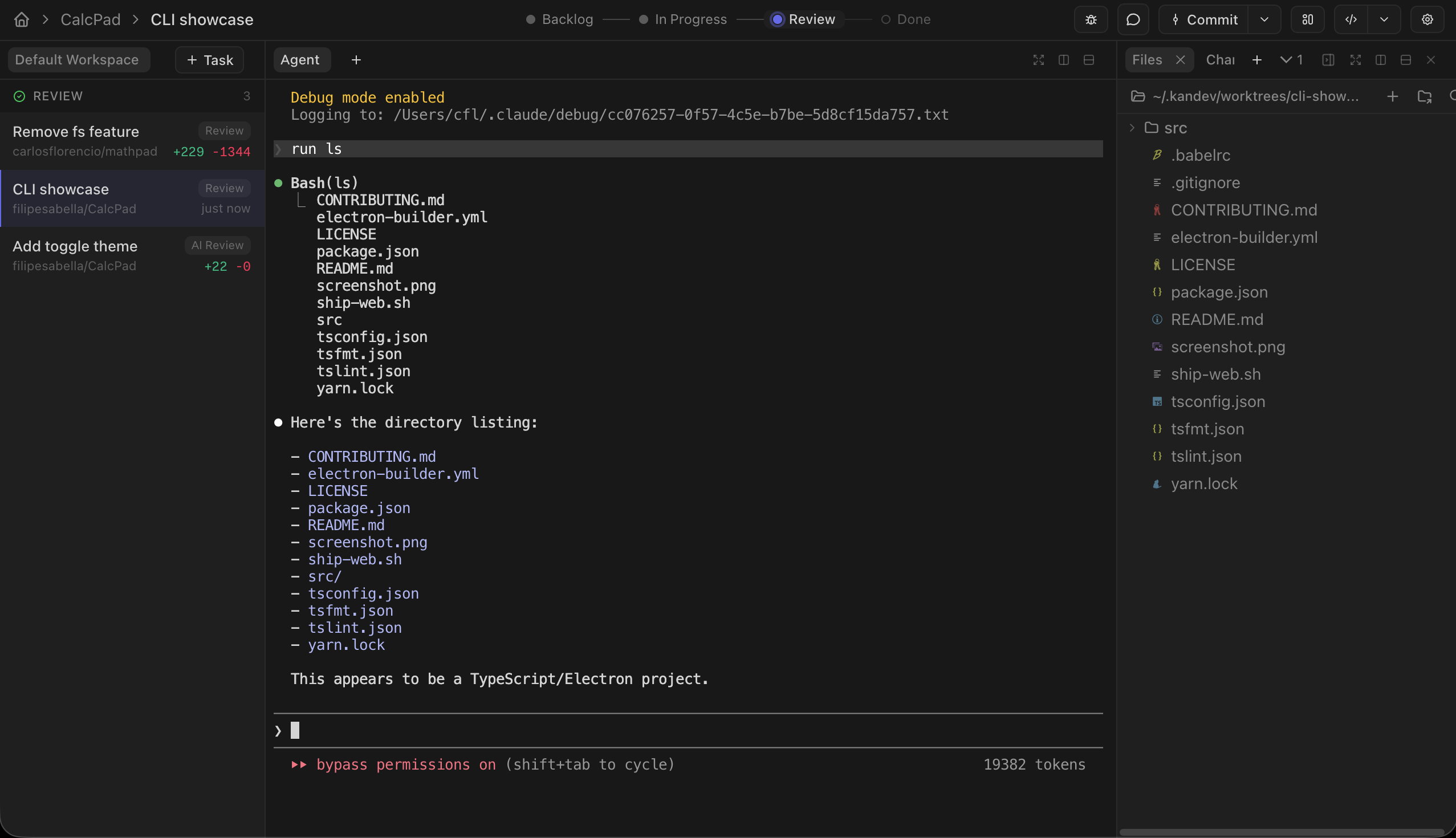This screenshot has height=838, width=1456.
Task: Select the CLI showcase task card
Action: pyautogui.click(x=132, y=198)
